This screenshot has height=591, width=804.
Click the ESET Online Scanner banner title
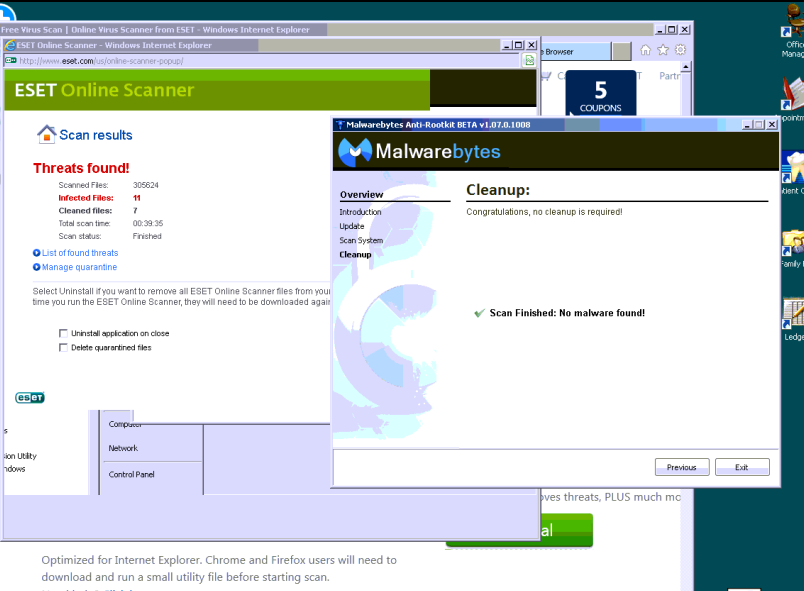coord(104,90)
